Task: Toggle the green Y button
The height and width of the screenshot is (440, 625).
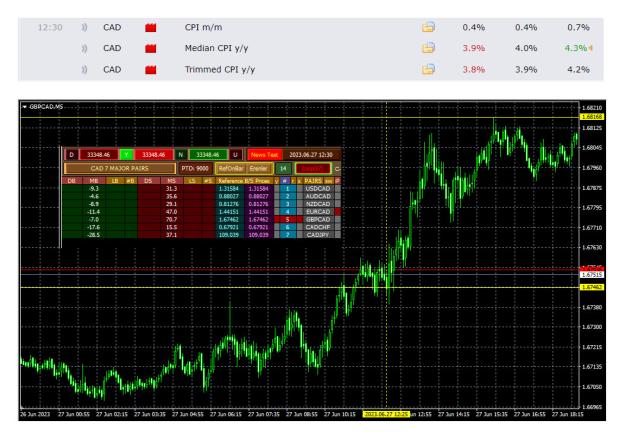Action: coord(126,155)
